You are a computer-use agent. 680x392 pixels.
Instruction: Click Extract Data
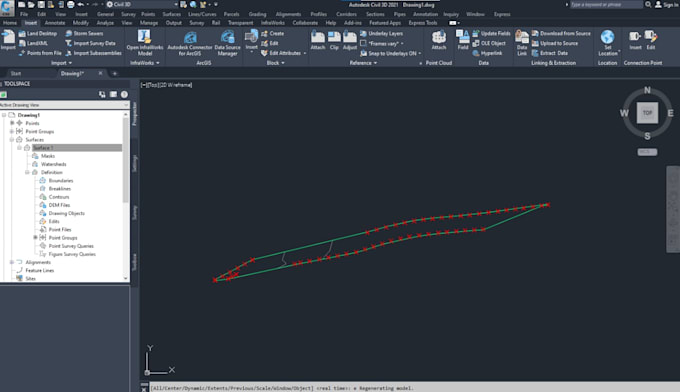click(550, 53)
